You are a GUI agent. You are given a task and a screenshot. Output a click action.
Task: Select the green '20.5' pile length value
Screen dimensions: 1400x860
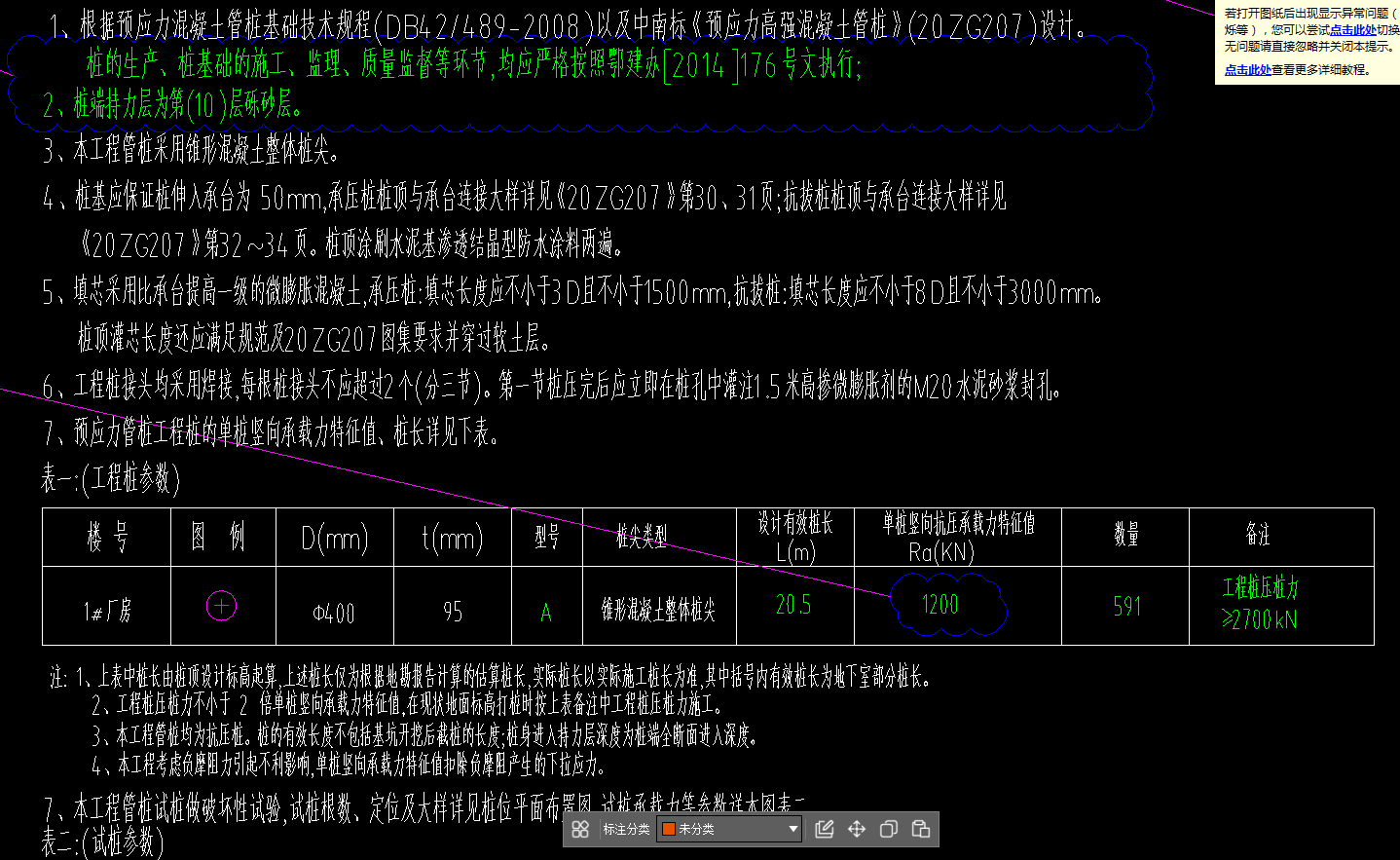793,605
